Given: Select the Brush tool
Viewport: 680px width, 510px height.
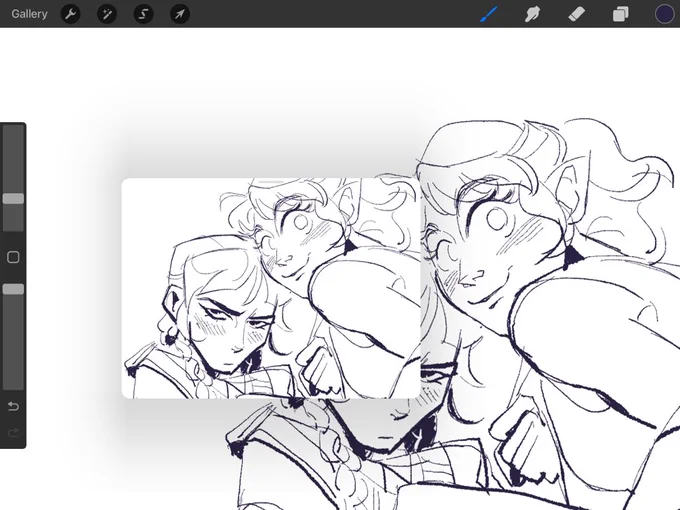Looking at the screenshot, I should point(489,14).
